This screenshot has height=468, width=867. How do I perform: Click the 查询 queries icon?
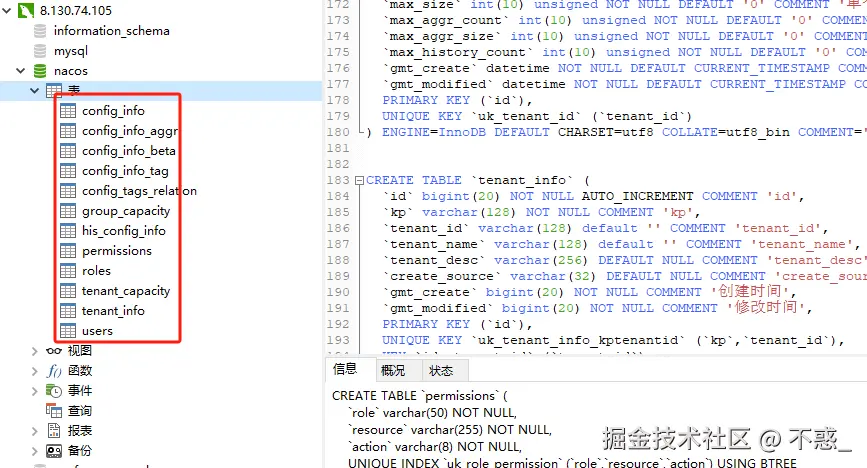coord(54,411)
